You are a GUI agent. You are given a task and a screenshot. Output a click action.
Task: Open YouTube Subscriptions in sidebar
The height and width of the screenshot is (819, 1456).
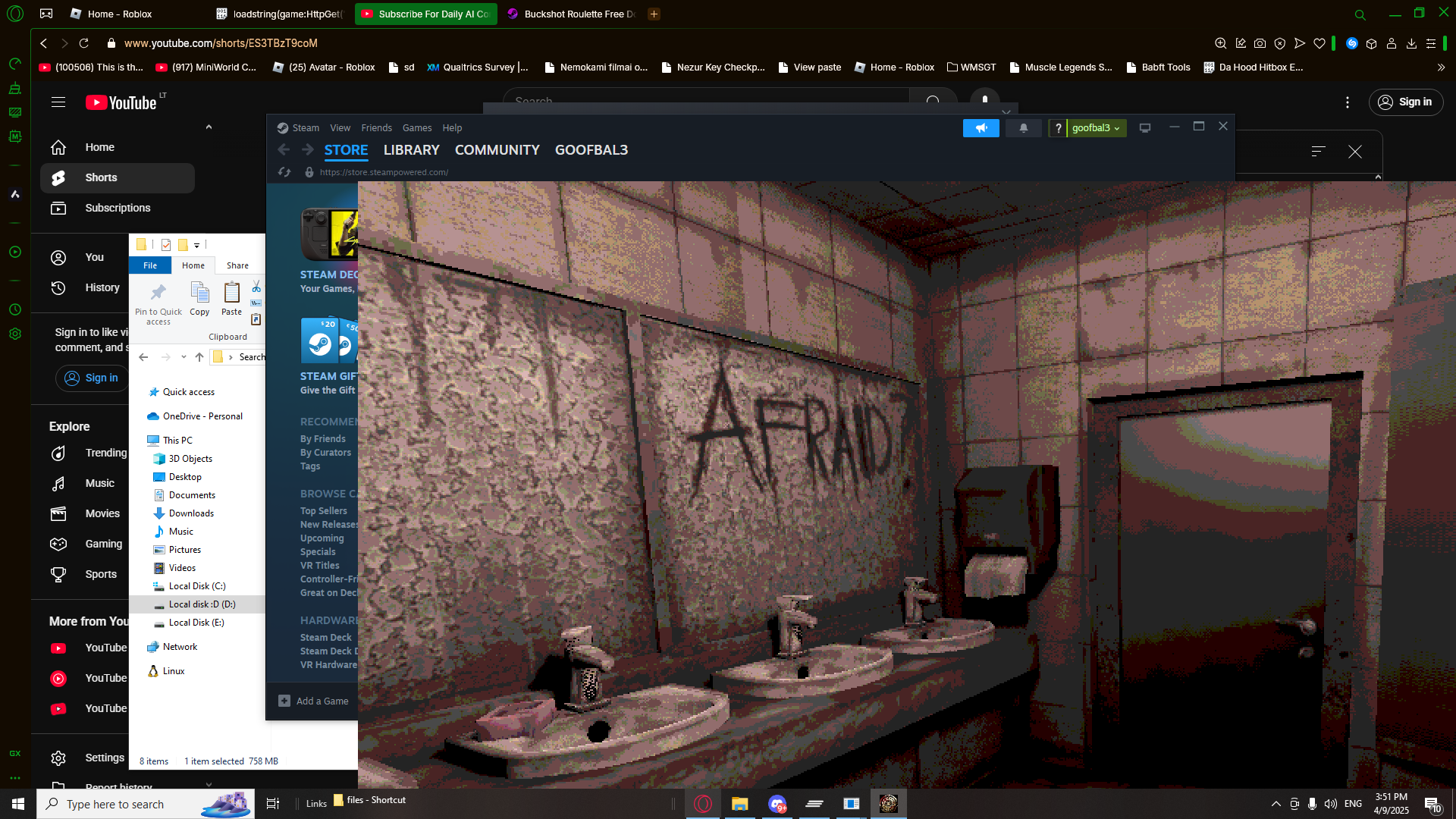click(x=118, y=209)
